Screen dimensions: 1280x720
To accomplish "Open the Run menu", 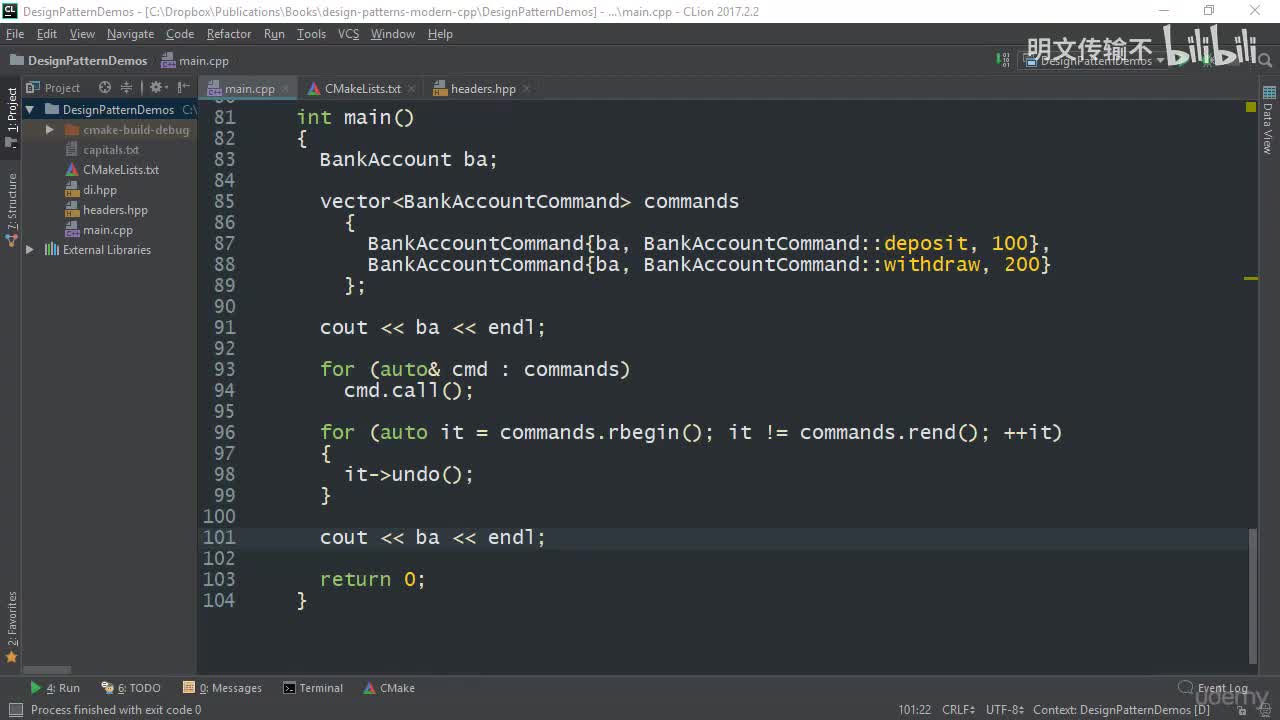I will click(275, 34).
